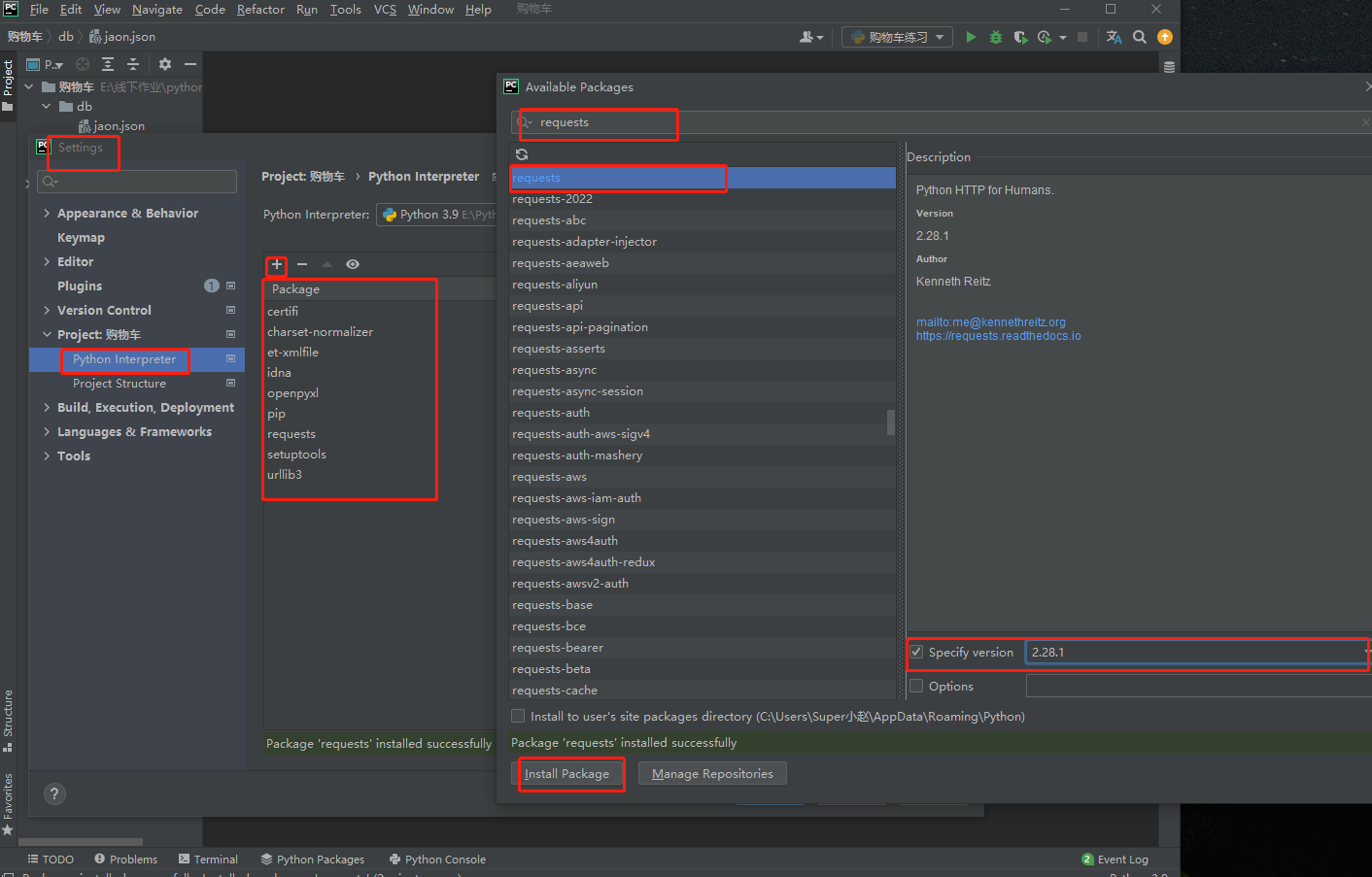Screen dimensions: 1372x877
Task: Expand Languages & Frameworks section
Action: coord(47,432)
